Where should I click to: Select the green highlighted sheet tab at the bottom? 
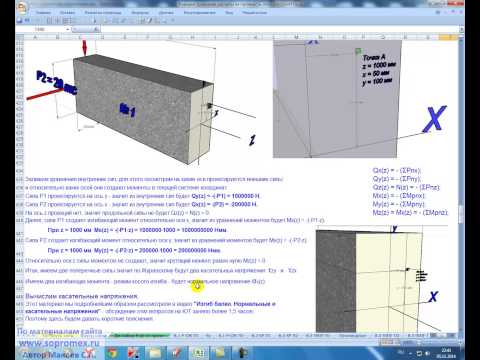point(140,336)
